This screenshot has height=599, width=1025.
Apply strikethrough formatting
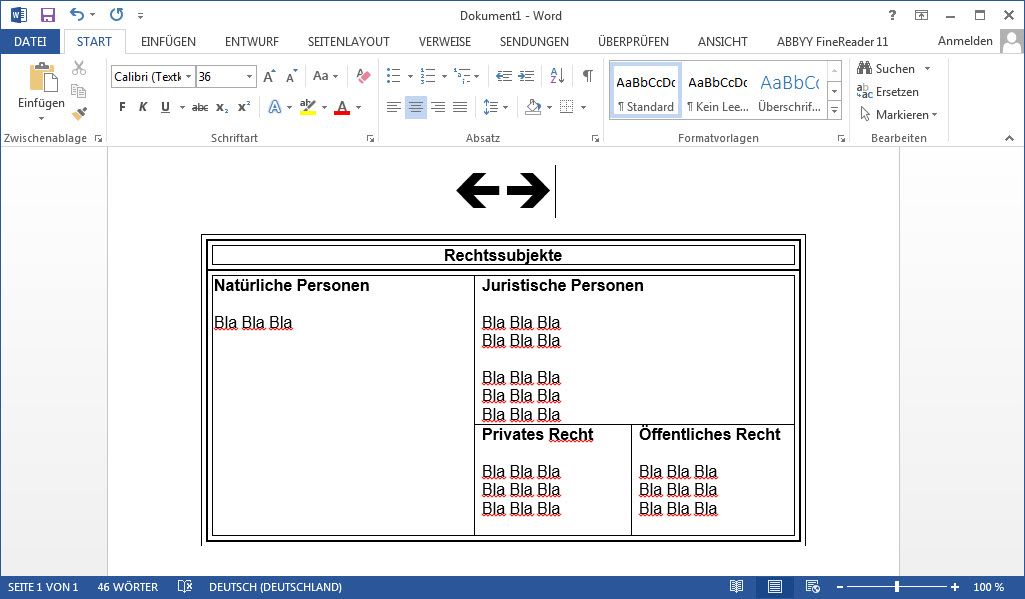(x=200, y=107)
